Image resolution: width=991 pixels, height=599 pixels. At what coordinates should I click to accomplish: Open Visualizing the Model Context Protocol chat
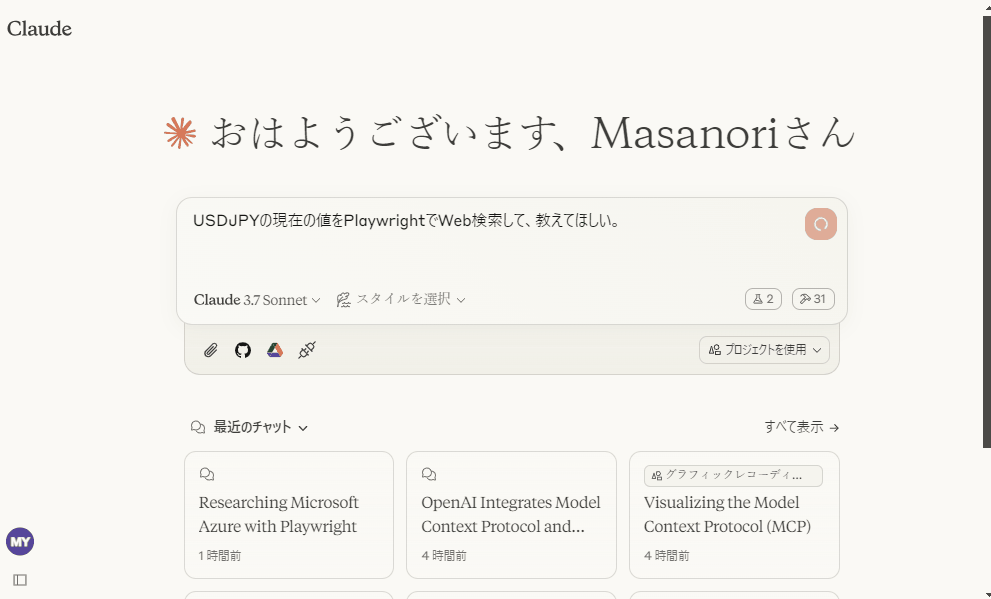[734, 515]
